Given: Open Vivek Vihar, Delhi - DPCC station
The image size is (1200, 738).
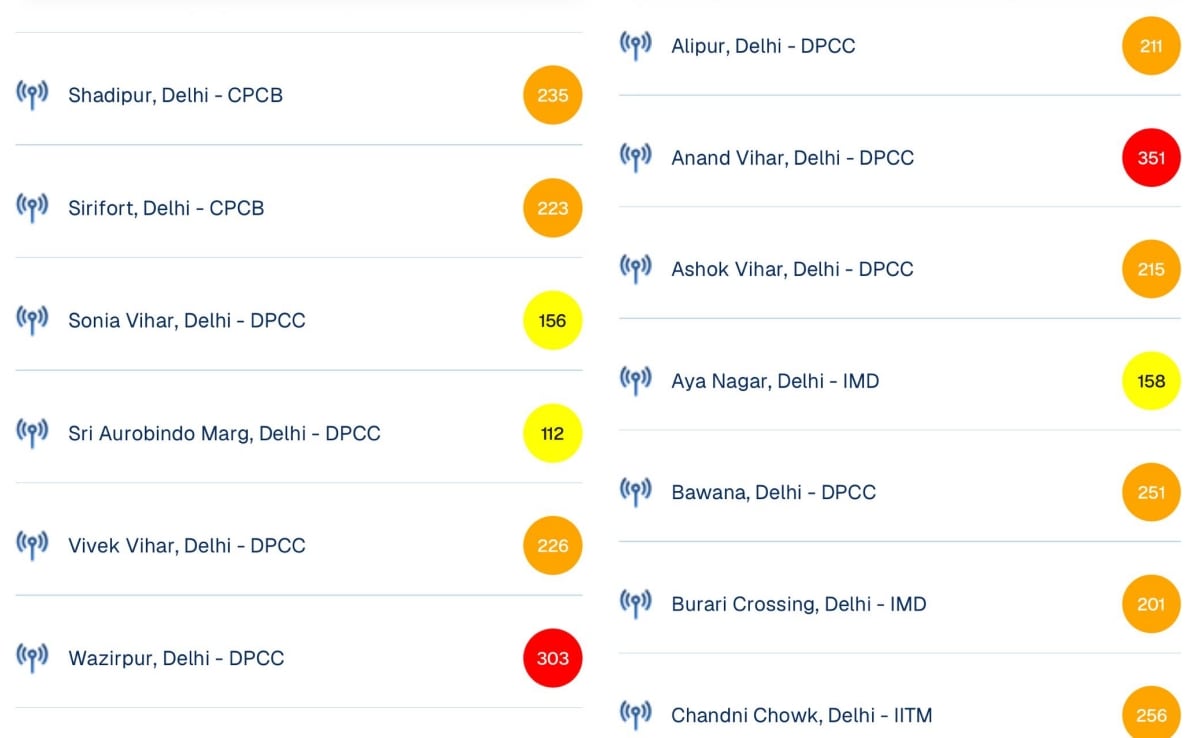Looking at the screenshot, I should click(x=187, y=545).
